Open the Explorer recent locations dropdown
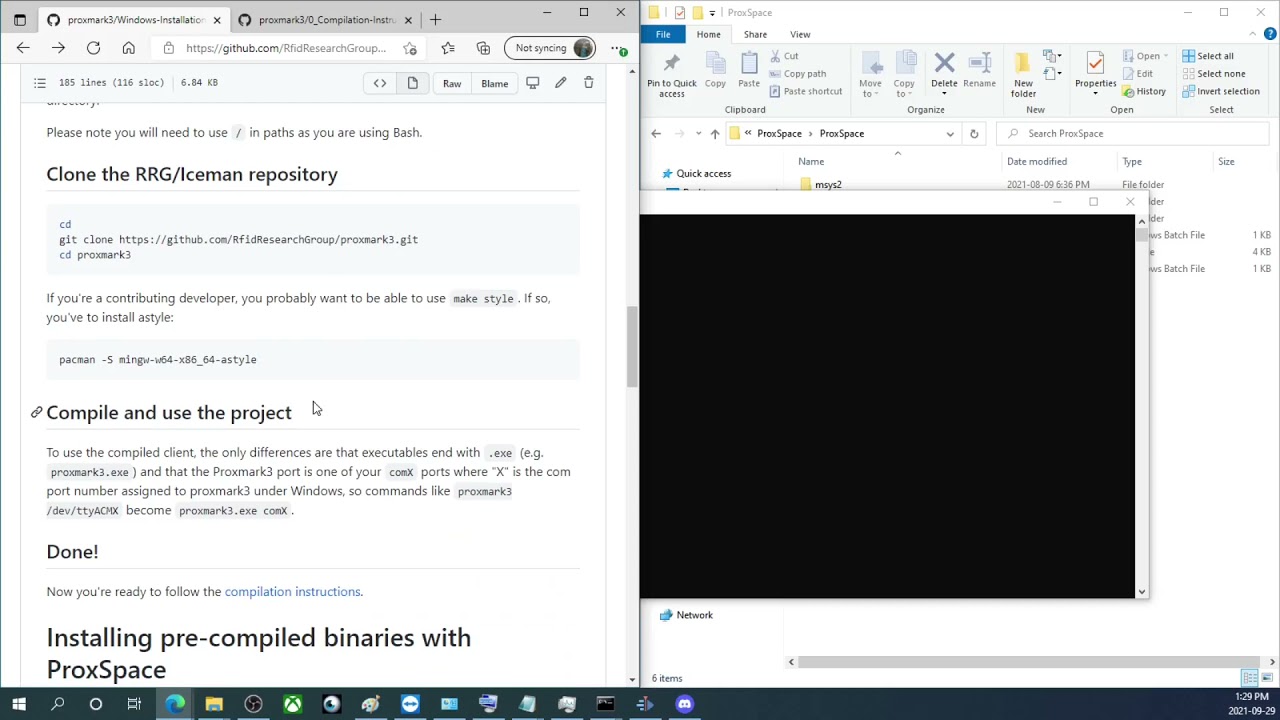1280x720 pixels. 697,133
